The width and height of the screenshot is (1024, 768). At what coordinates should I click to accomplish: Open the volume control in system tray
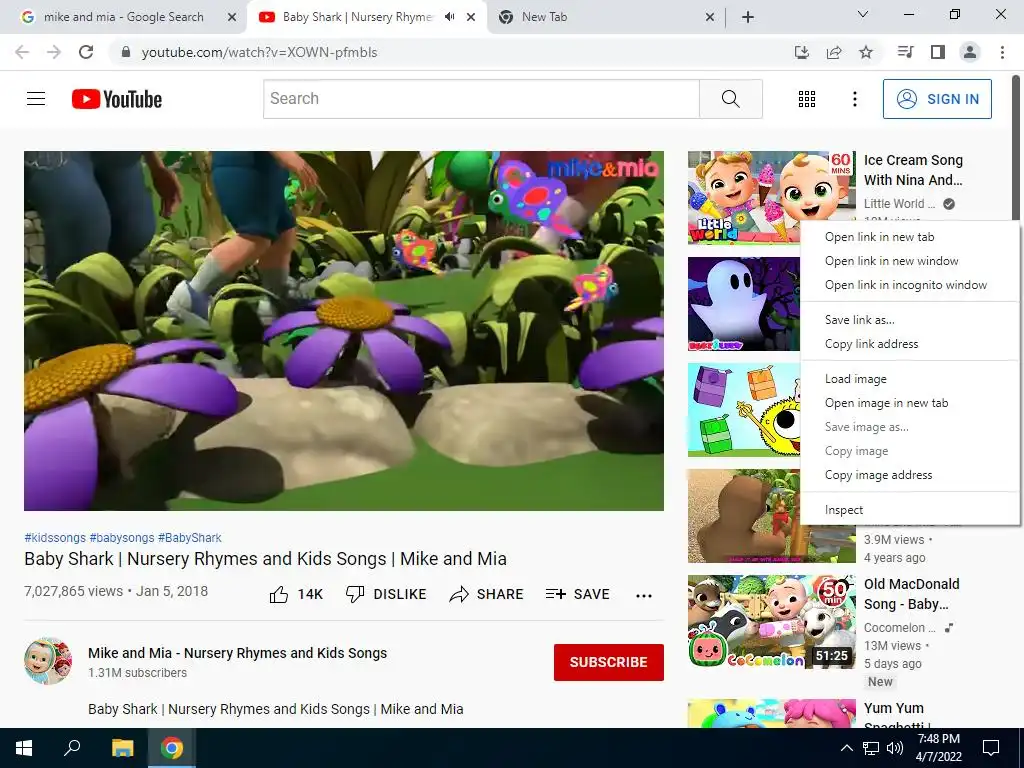pyautogui.click(x=895, y=748)
